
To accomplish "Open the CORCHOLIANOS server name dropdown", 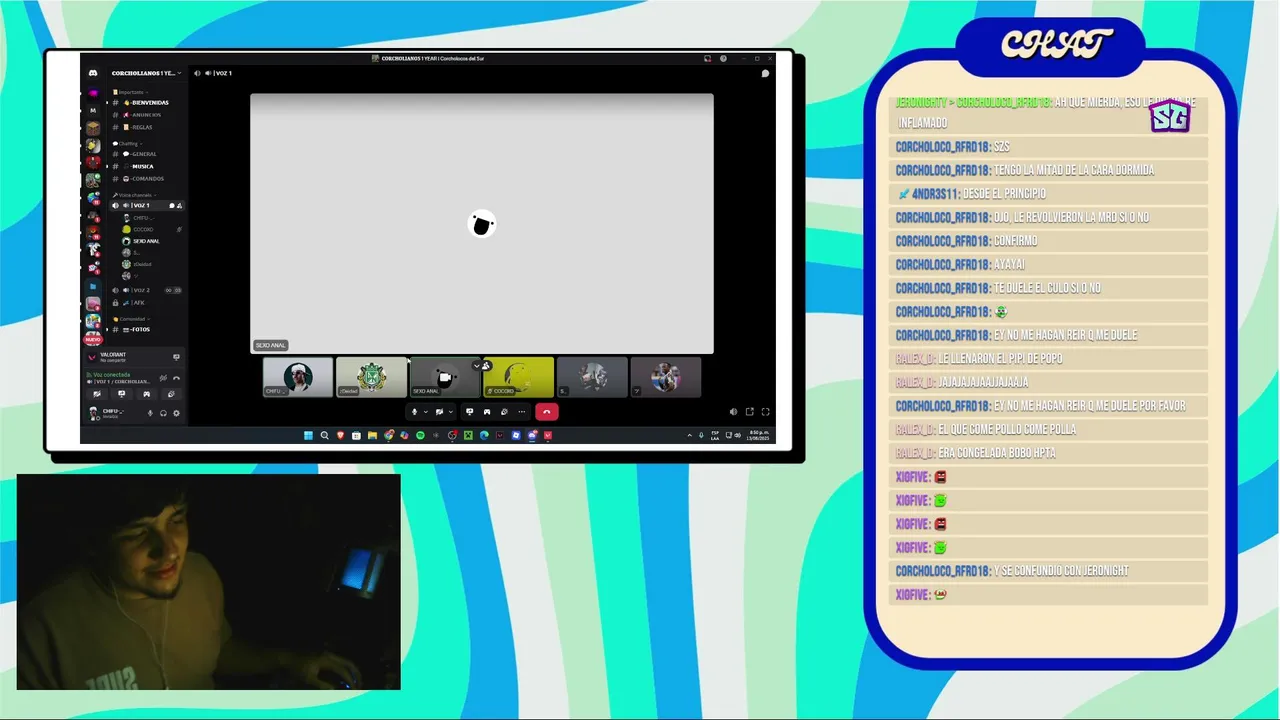I will [147, 73].
